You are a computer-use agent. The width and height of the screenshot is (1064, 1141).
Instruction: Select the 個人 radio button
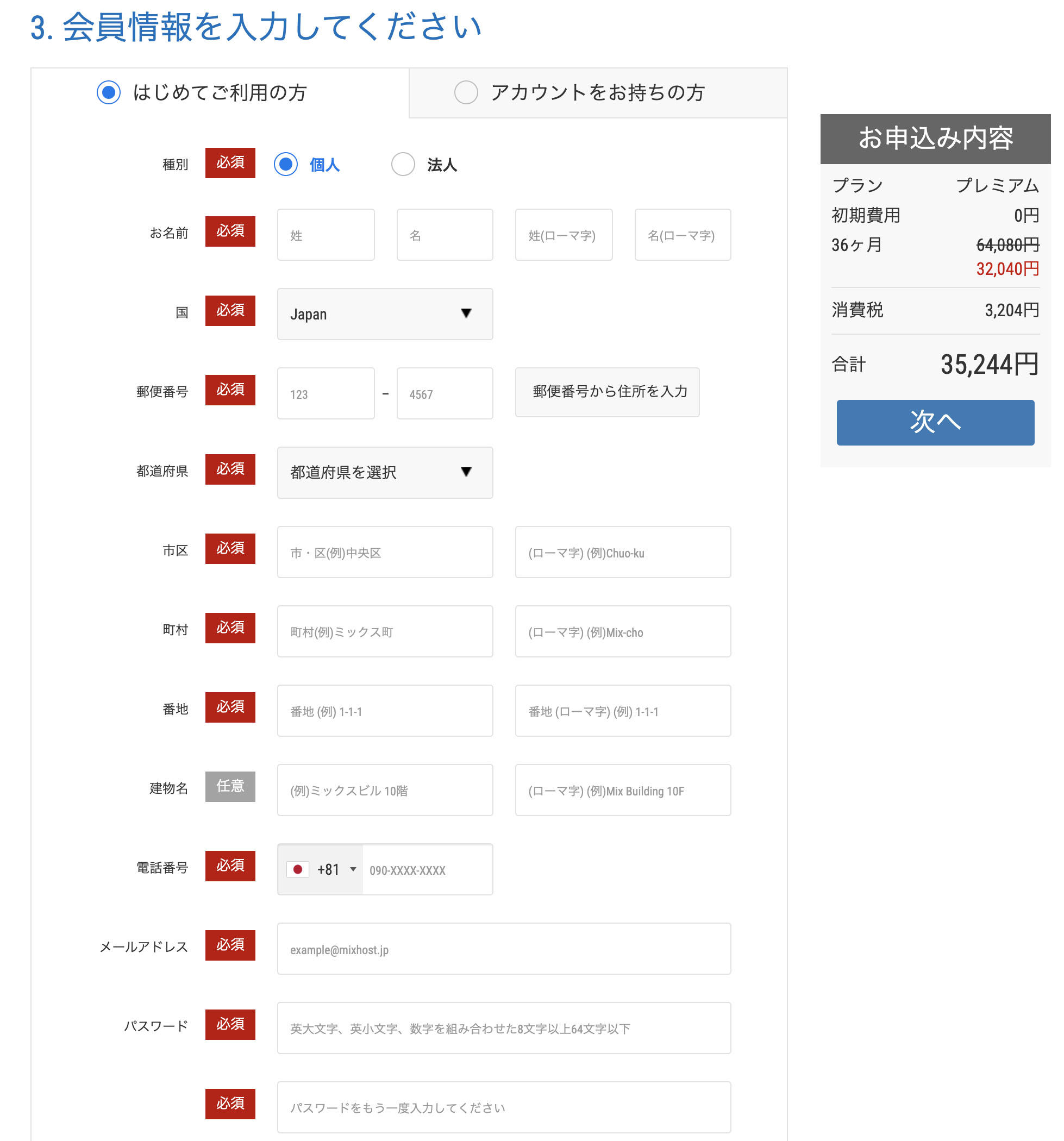click(286, 164)
